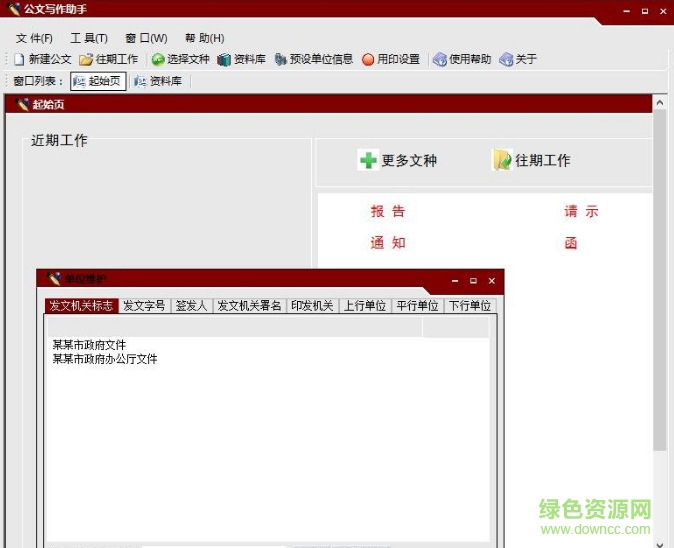Image resolution: width=674 pixels, height=548 pixels.
Task: Choose the 报告 document type link
Action: click(x=388, y=212)
